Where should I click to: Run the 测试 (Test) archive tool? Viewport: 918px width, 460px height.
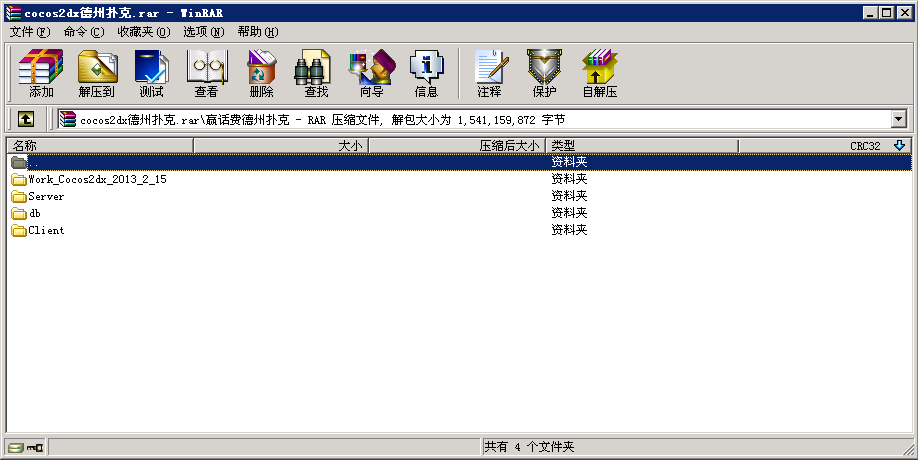pyautogui.click(x=151, y=73)
